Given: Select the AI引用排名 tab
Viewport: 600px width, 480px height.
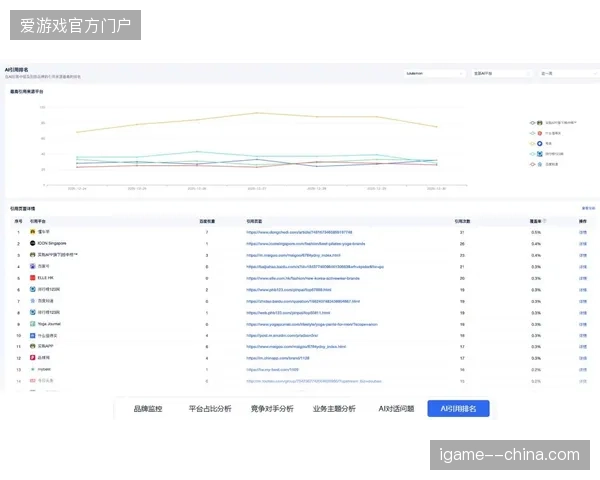Looking at the screenshot, I should tap(458, 409).
